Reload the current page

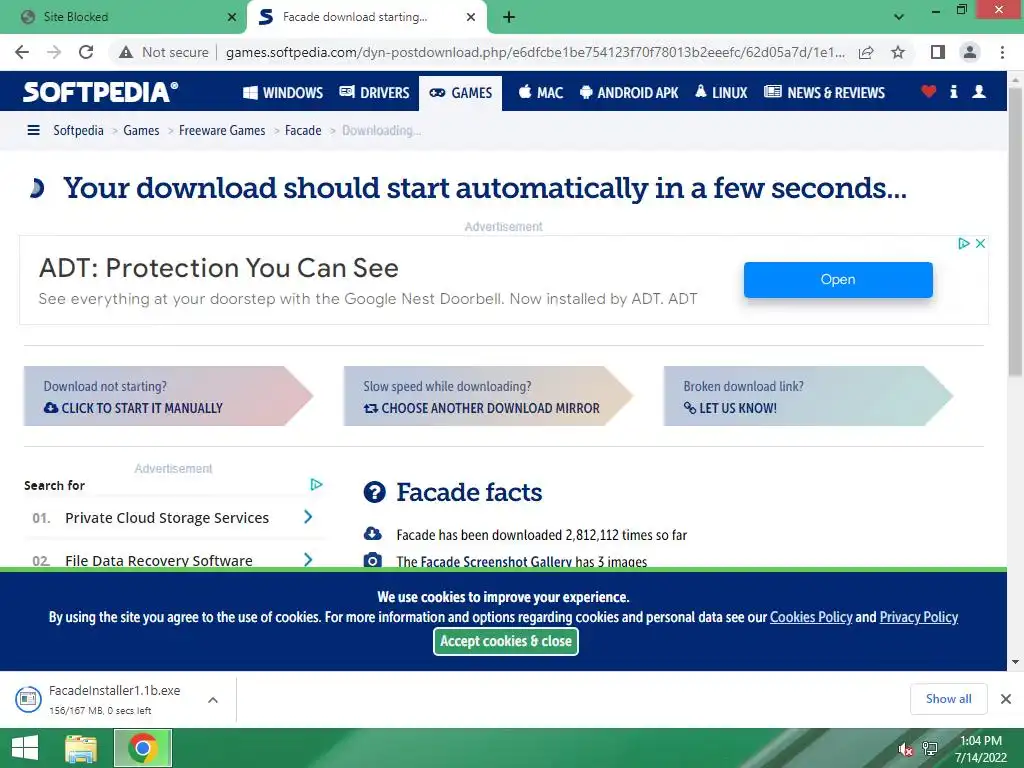click(x=86, y=52)
